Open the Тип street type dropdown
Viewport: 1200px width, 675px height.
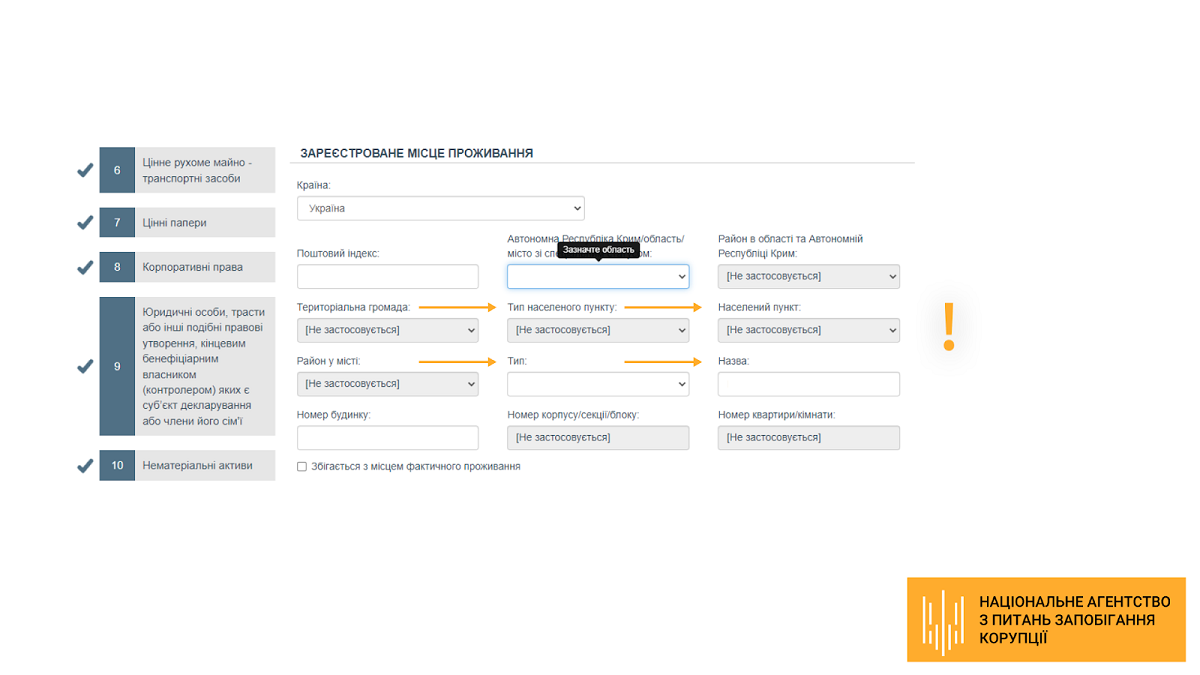(598, 384)
